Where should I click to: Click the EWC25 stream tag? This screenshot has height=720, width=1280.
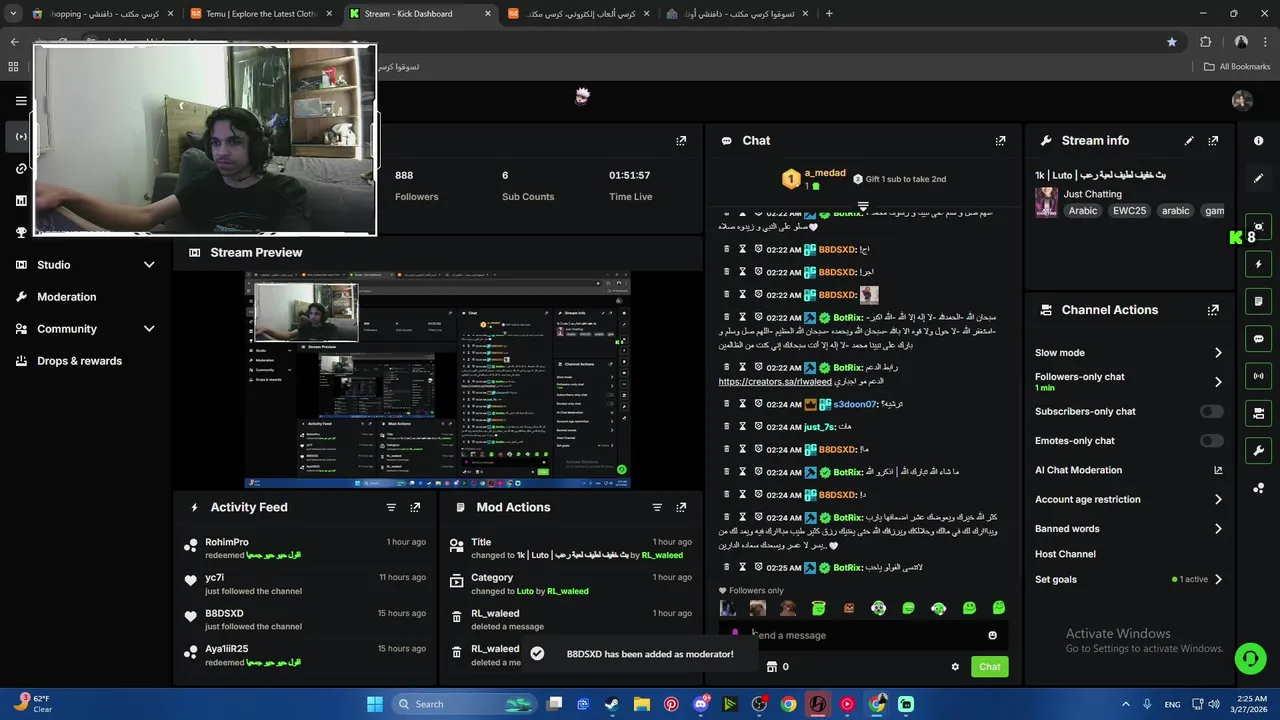[1130, 211]
